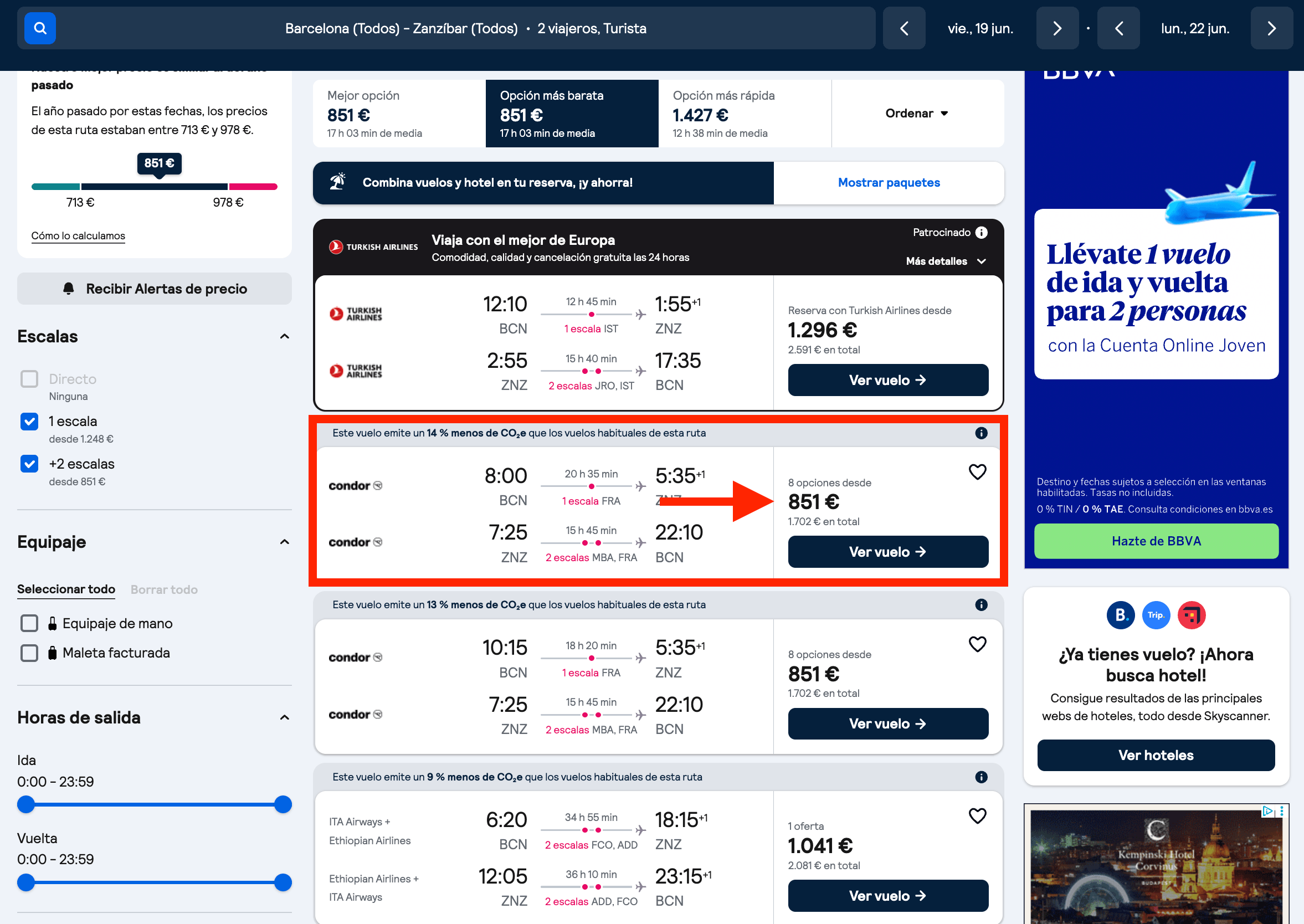Collapse the Horas de salida section
Viewport: 1304px width, 924px height.
pos(285,717)
